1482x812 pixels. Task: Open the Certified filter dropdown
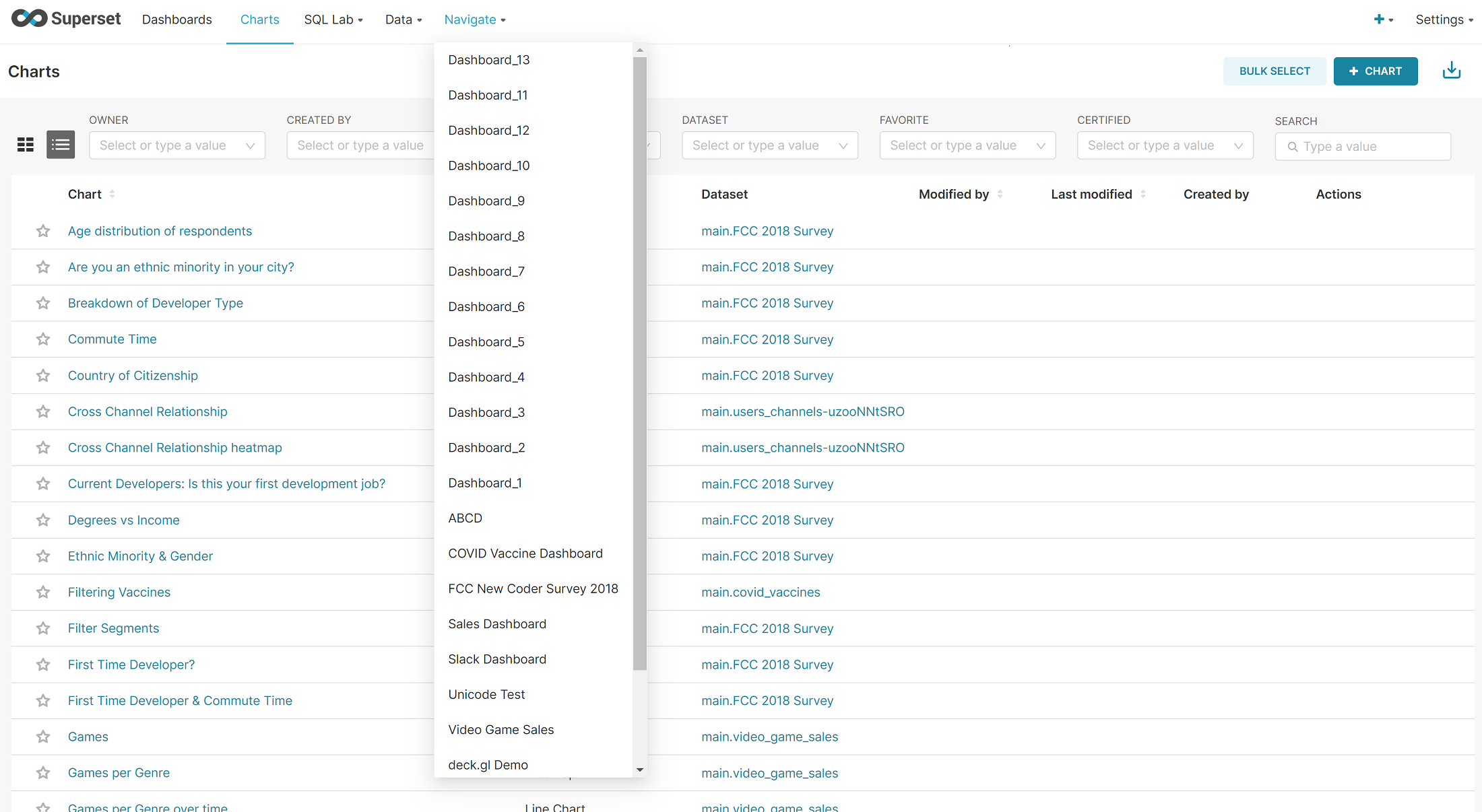tap(1164, 145)
